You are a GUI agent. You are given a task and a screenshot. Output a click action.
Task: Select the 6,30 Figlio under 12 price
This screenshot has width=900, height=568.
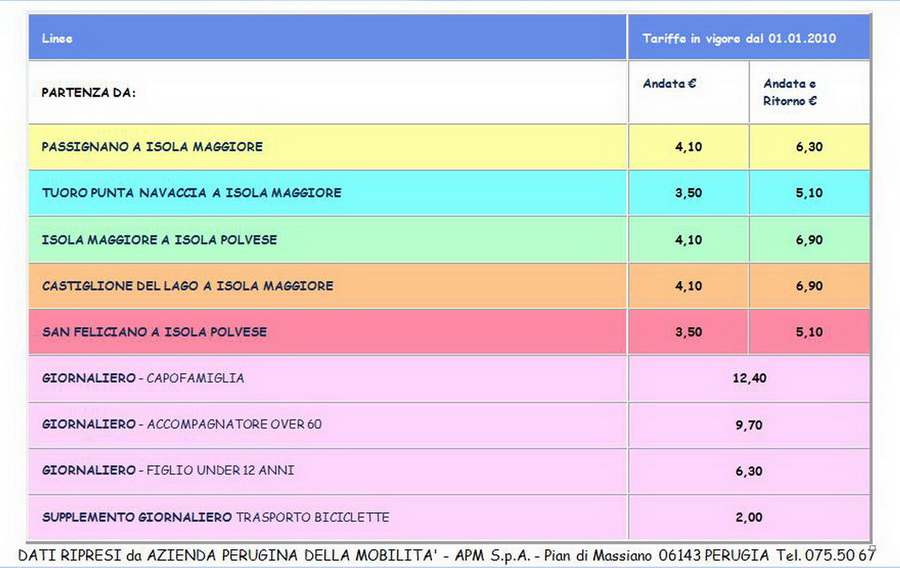click(748, 472)
